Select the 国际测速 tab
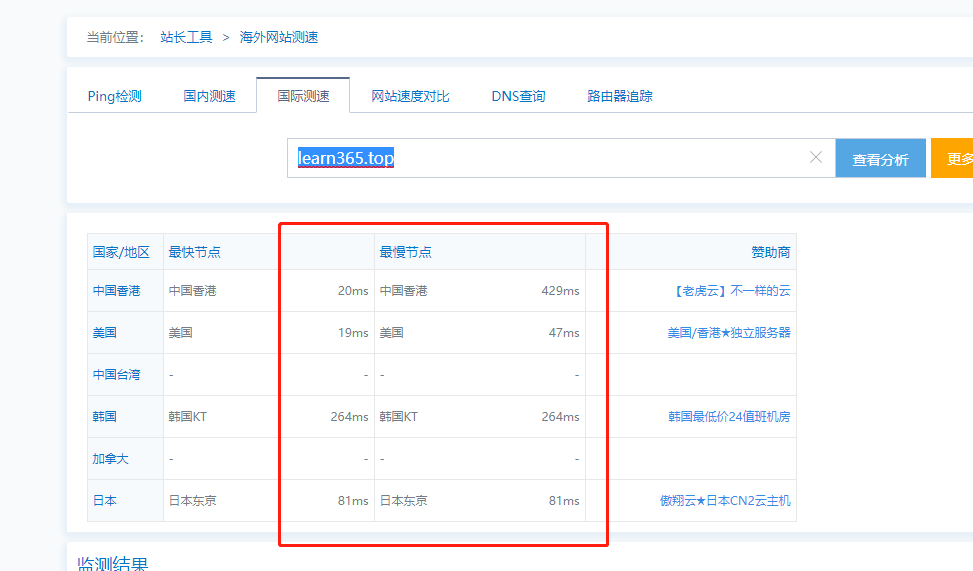 303,96
